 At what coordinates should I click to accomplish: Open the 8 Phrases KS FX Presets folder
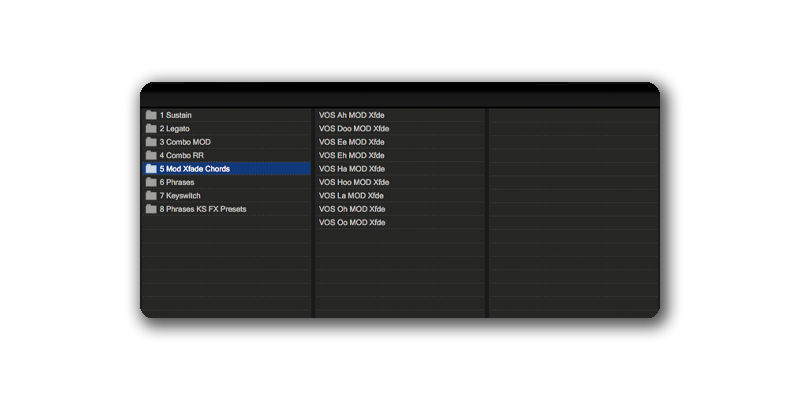pyautogui.click(x=202, y=209)
